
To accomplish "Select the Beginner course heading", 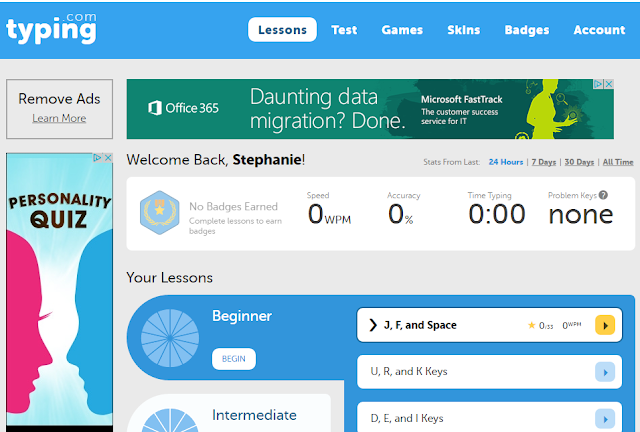I will point(242,316).
